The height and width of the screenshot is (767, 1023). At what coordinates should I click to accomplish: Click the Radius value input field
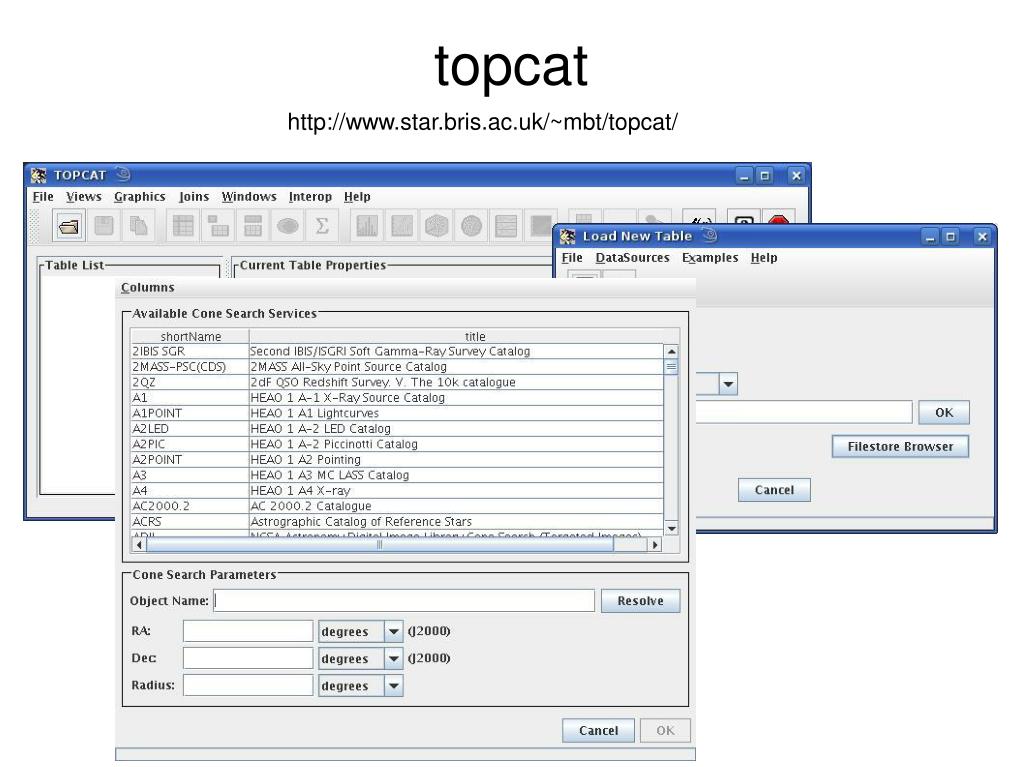pyautogui.click(x=248, y=685)
